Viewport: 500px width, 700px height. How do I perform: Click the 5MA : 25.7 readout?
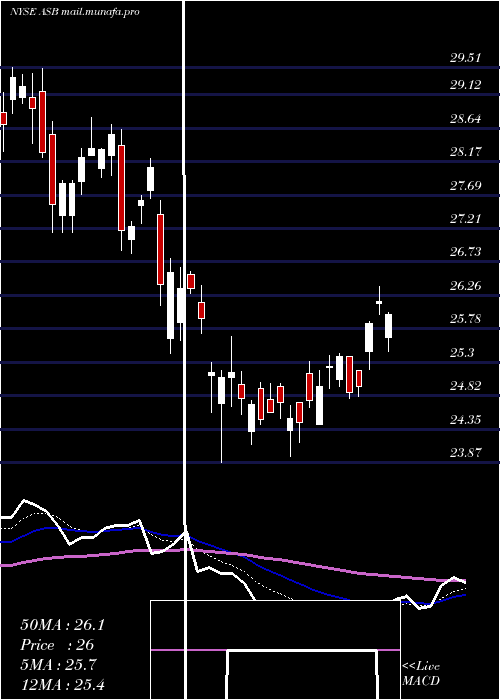pyautogui.click(x=59, y=665)
